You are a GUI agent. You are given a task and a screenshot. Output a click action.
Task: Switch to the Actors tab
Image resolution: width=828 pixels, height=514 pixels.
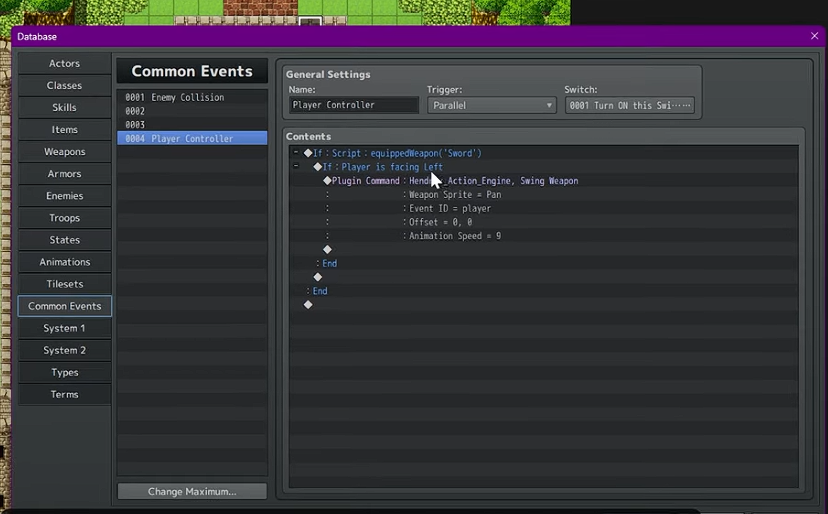pyautogui.click(x=65, y=63)
